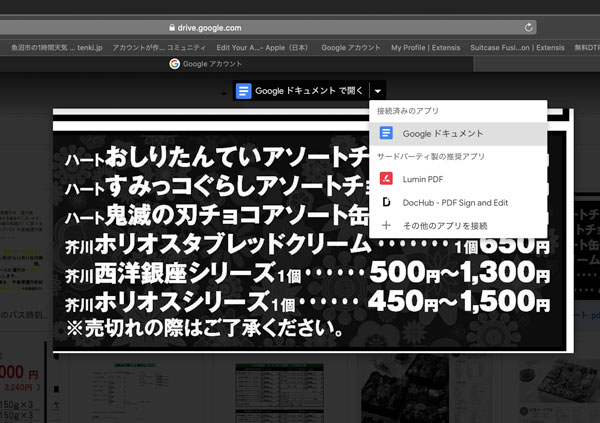Choose Lumin PDF from recommended apps
Screen dimensions: 600x423
(458, 179)
